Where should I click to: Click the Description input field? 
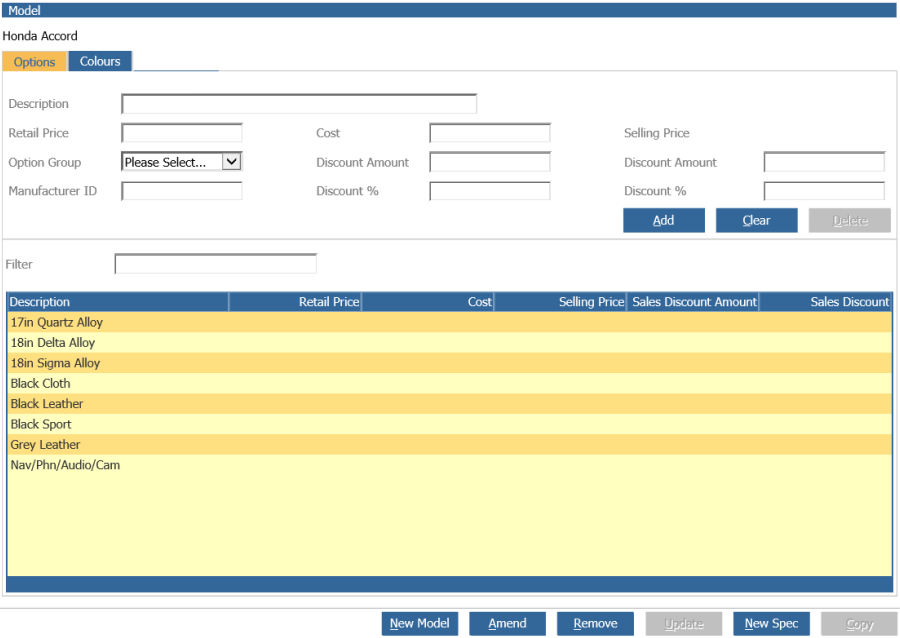[299, 104]
